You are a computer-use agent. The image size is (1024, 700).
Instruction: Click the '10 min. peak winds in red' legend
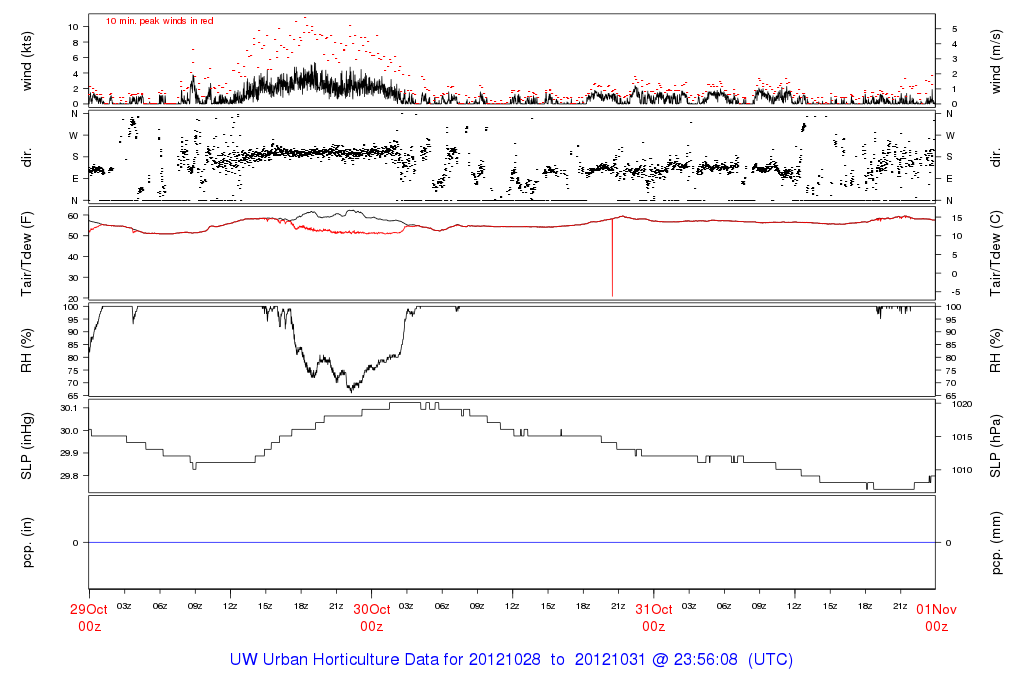point(159,21)
